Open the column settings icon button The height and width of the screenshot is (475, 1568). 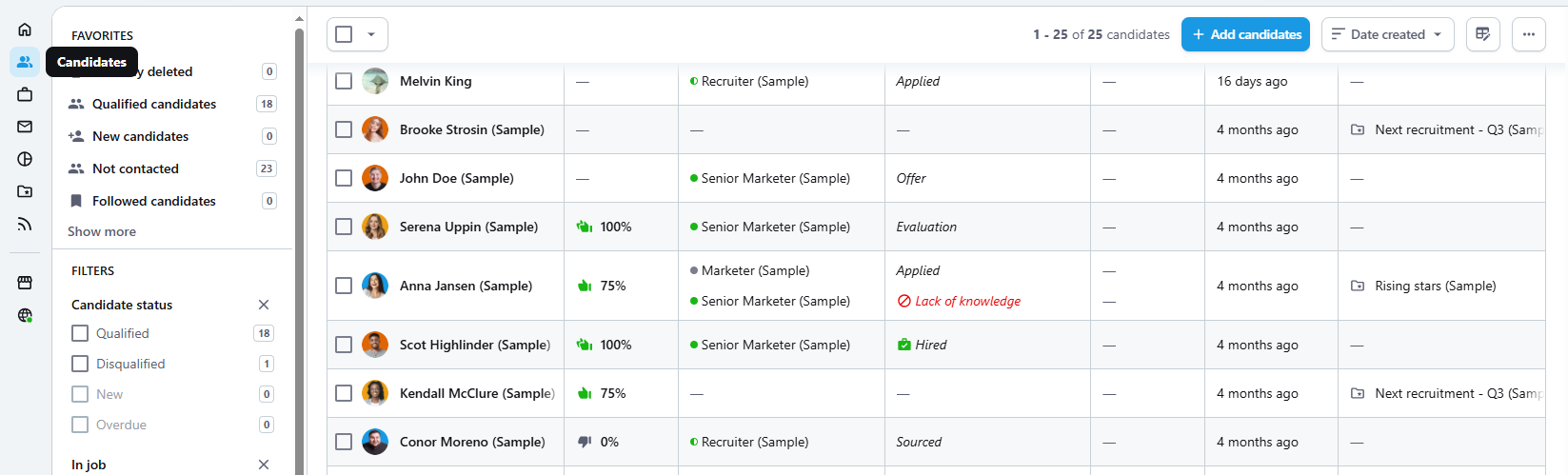coord(1483,34)
